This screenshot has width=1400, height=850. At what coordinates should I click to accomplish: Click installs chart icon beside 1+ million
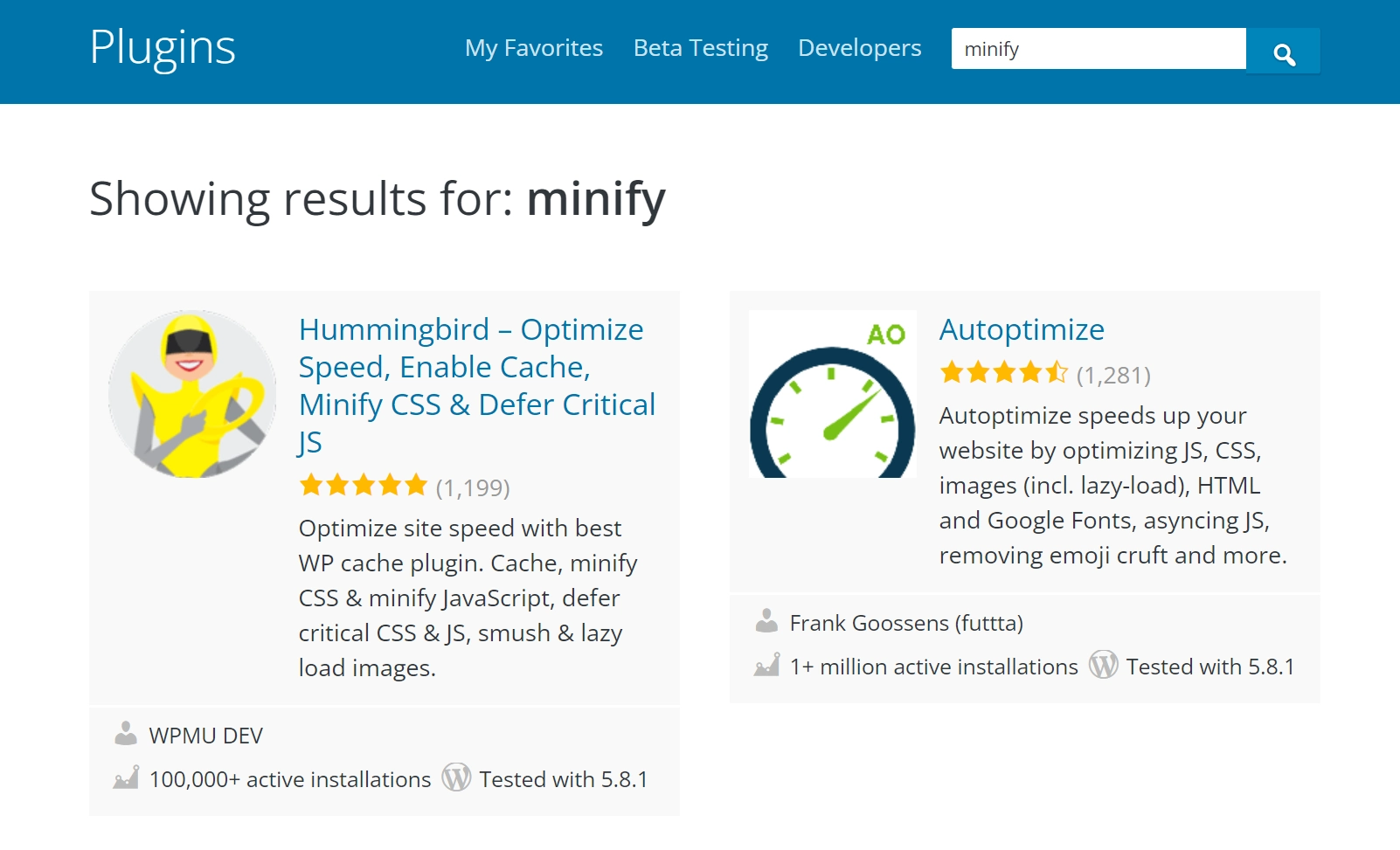click(x=766, y=665)
